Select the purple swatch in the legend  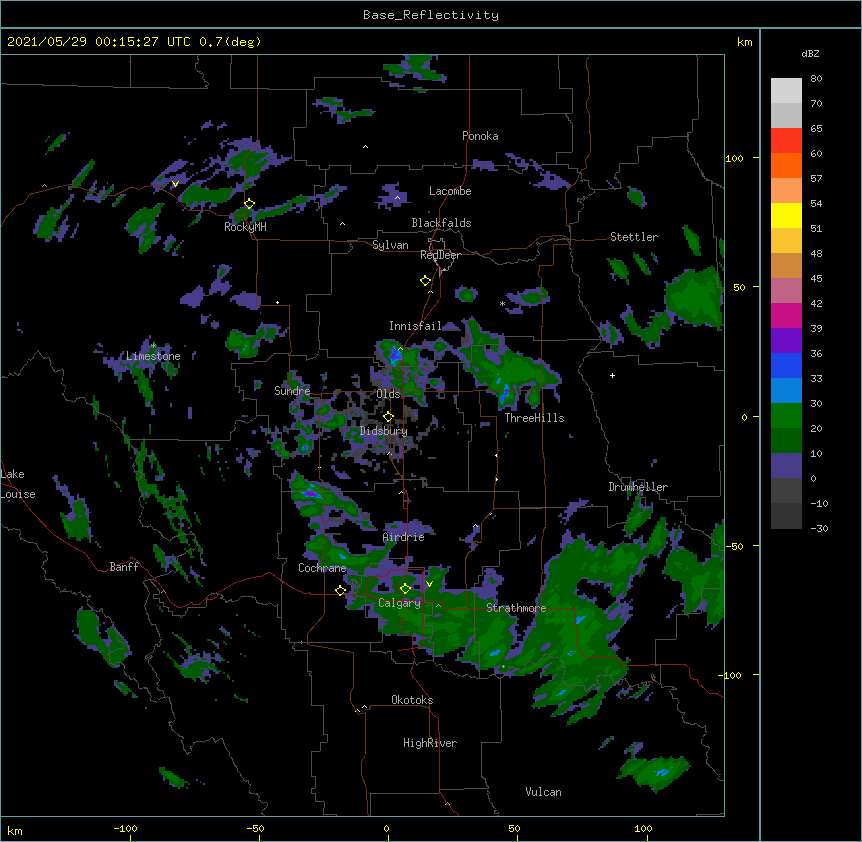(x=786, y=340)
